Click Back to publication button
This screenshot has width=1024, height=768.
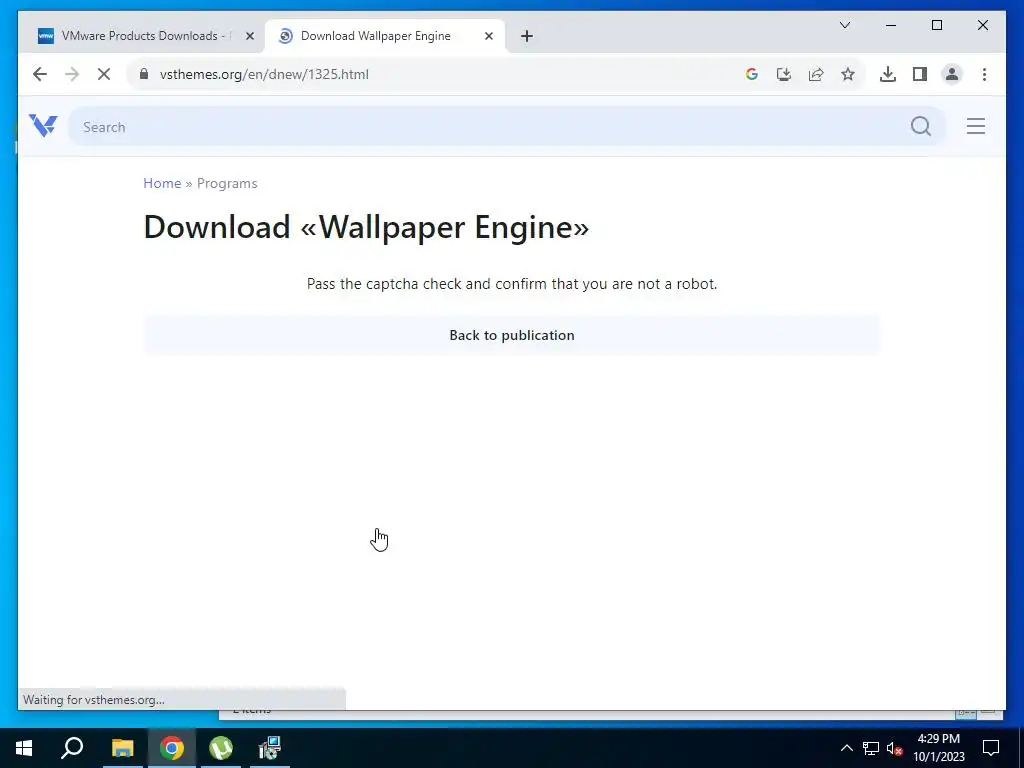point(512,335)
